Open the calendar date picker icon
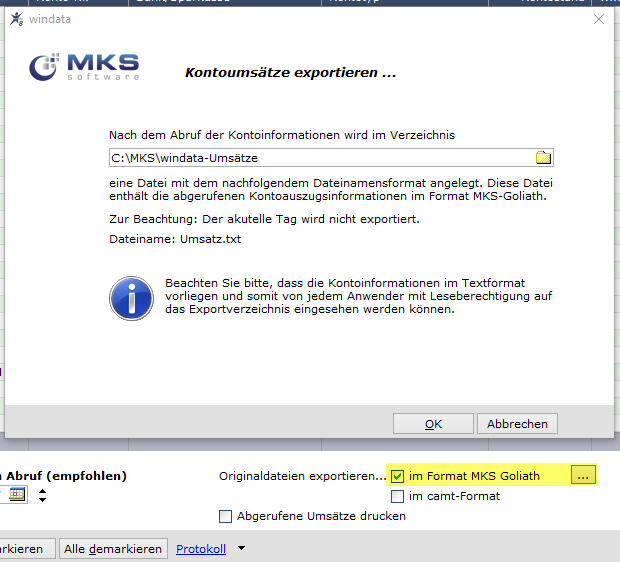The width and height of the screenshot is (620, 562). 17,494
